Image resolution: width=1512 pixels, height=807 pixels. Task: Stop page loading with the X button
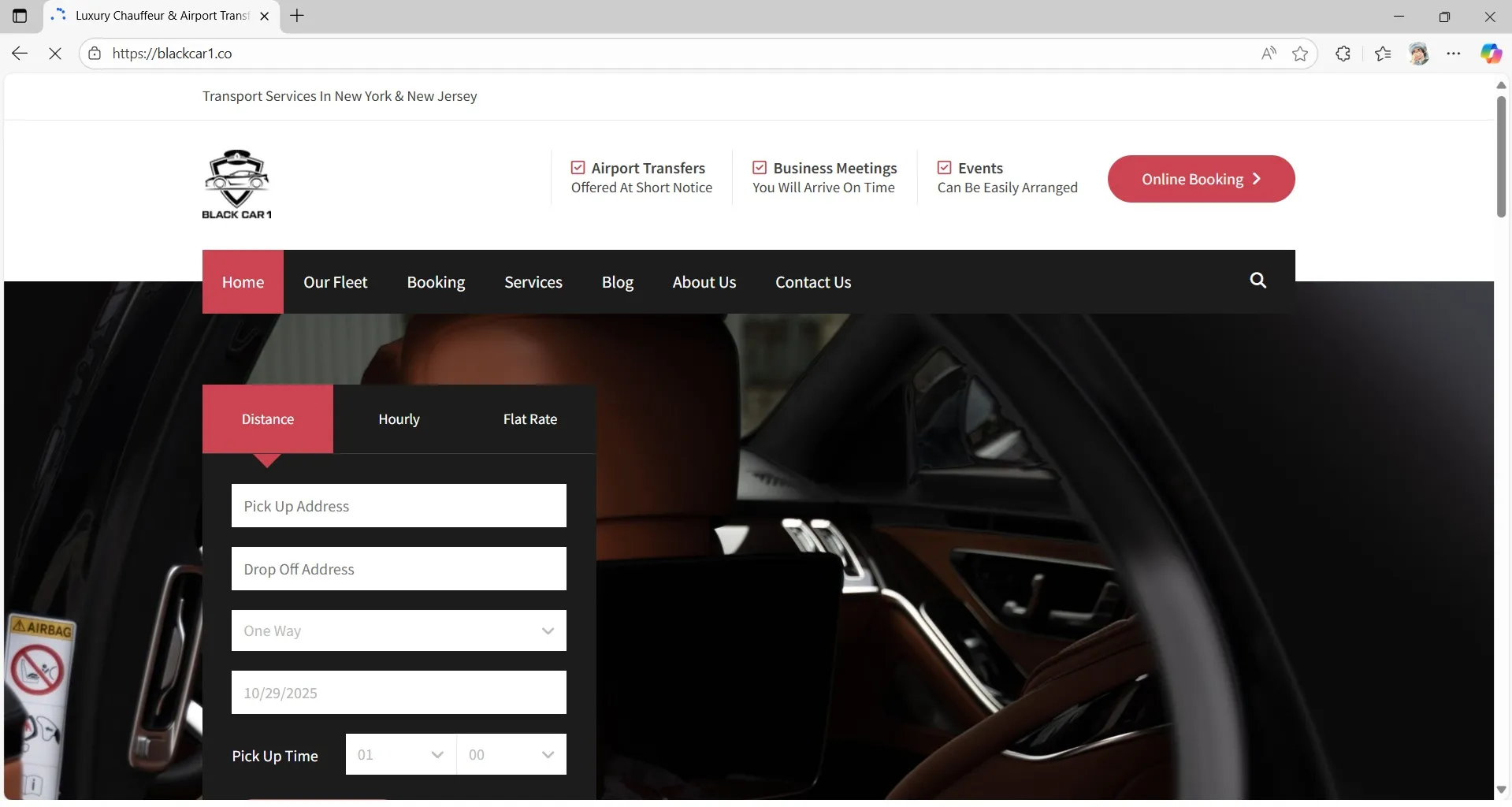(x=55, y=54)
